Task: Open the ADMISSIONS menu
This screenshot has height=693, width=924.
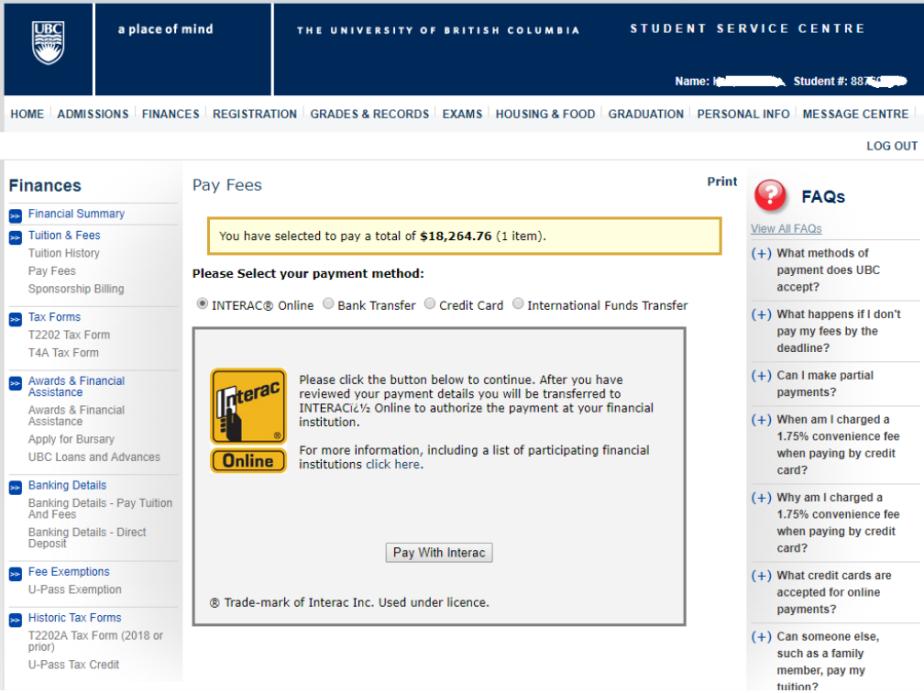Action: tap(93, 114)
